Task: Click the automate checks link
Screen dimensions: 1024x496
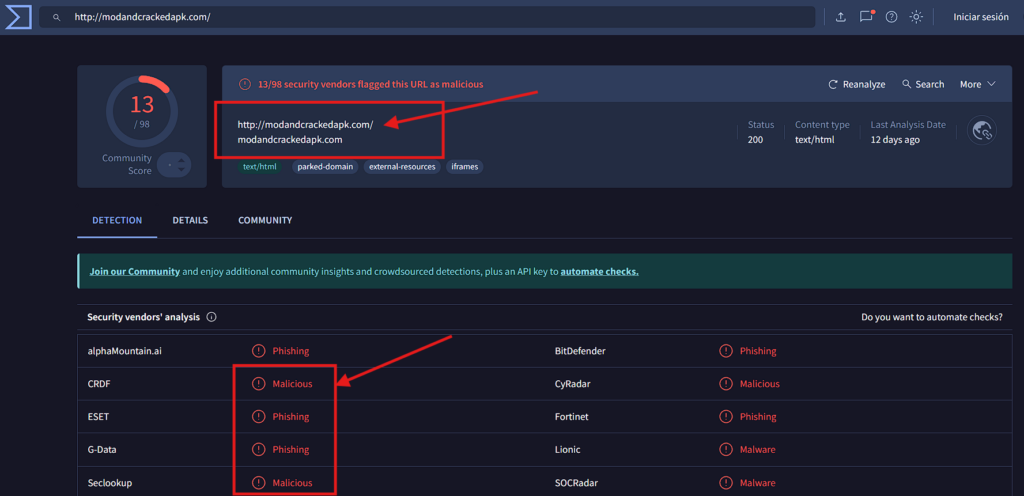Action: click(x=599, y=271)
